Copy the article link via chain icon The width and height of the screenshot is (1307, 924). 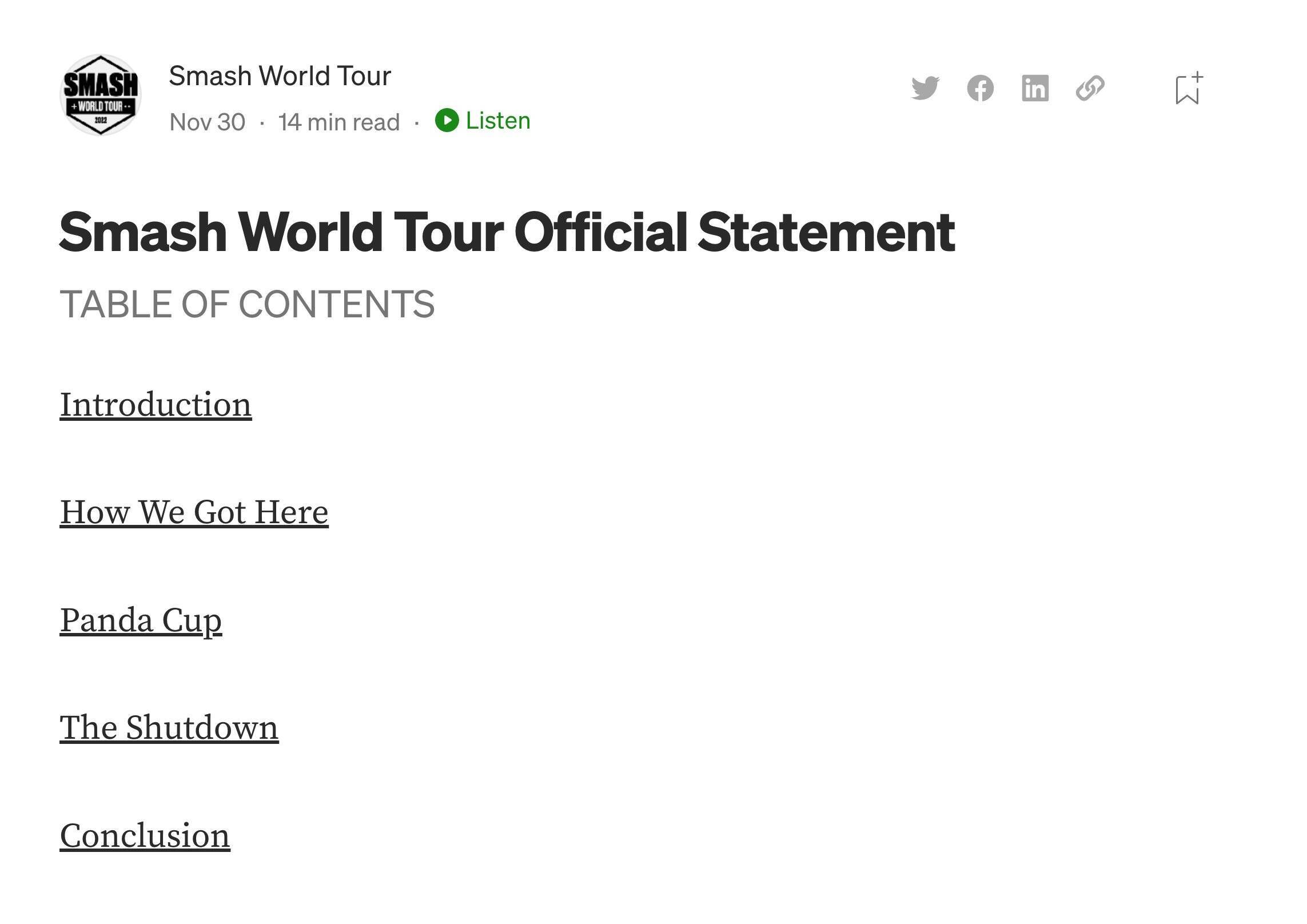(1090, 89)
